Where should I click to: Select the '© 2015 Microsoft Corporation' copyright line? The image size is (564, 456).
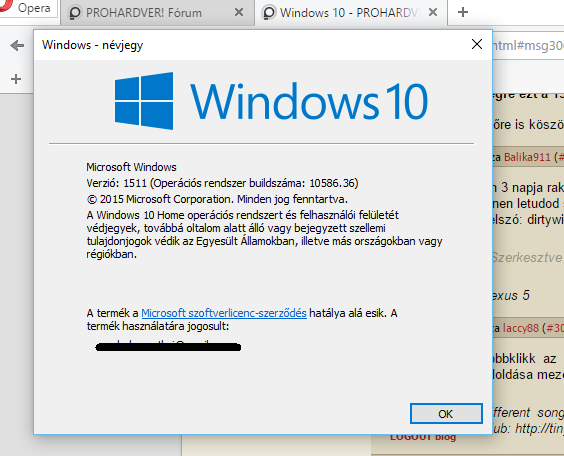[x=217, y=199]
